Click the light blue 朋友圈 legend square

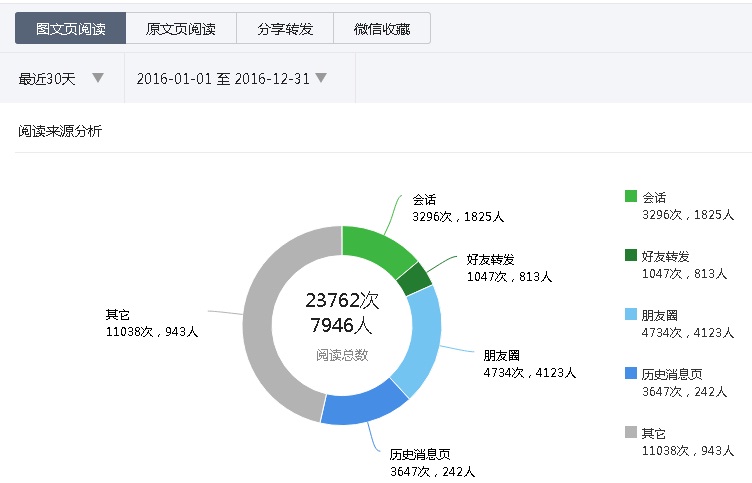tap(630, 314)
